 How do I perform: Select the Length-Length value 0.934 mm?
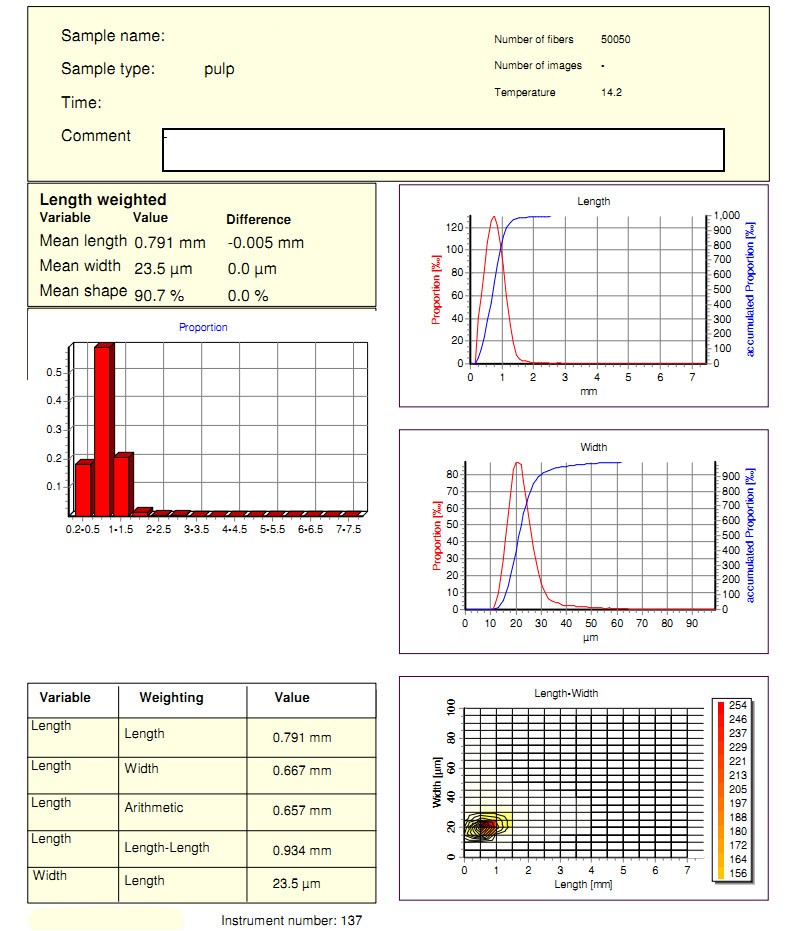tap(301, 850)
